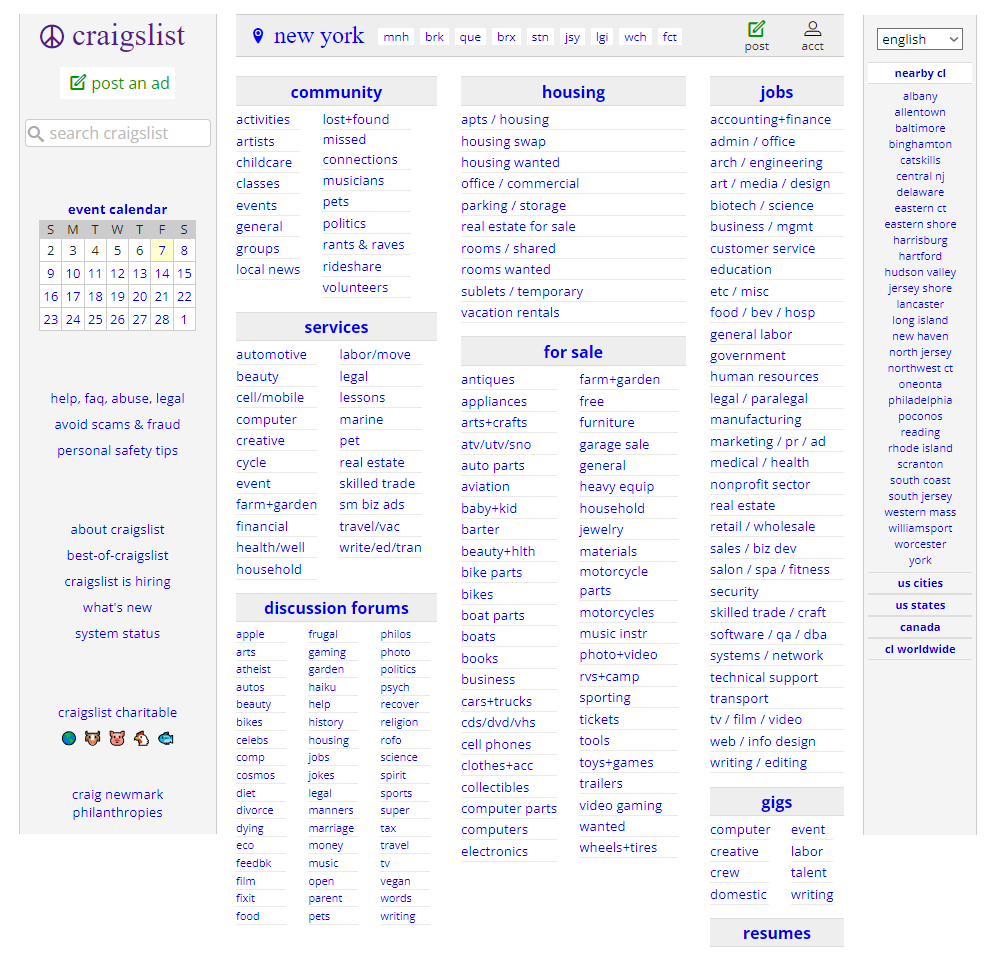
Task: Go to long island nearby site
Action: [x=920, y=320]
